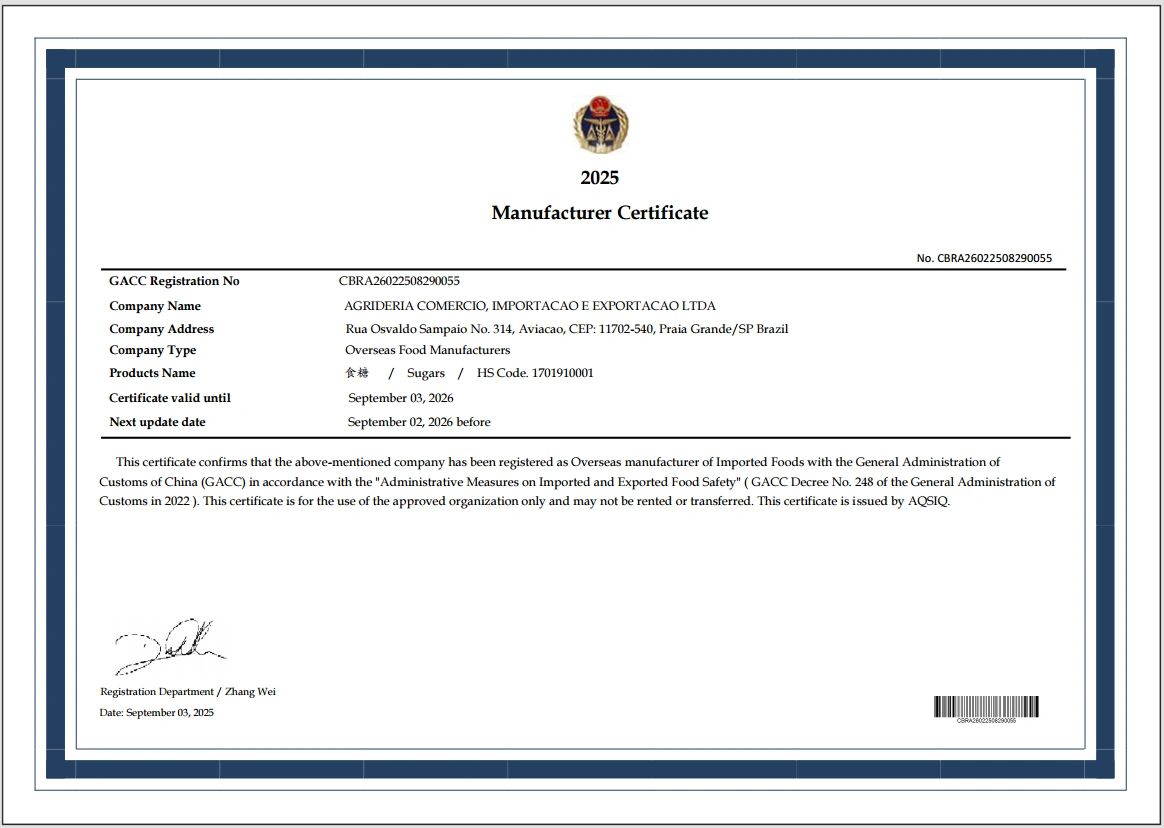The height and width of the screenshot is (828, 1164).
Task: Click the slash separator after Sugars
Action: point(459,372)
